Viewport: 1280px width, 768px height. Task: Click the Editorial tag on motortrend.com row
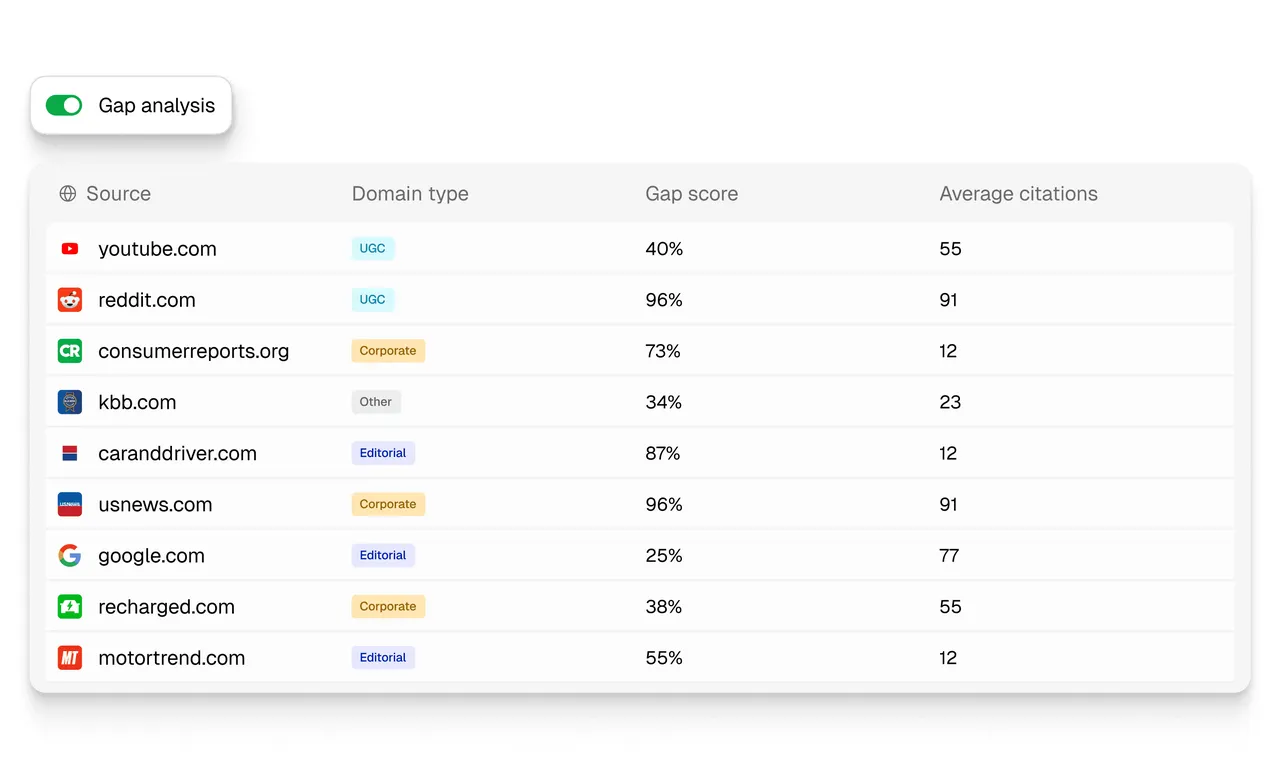click(383, 658)
